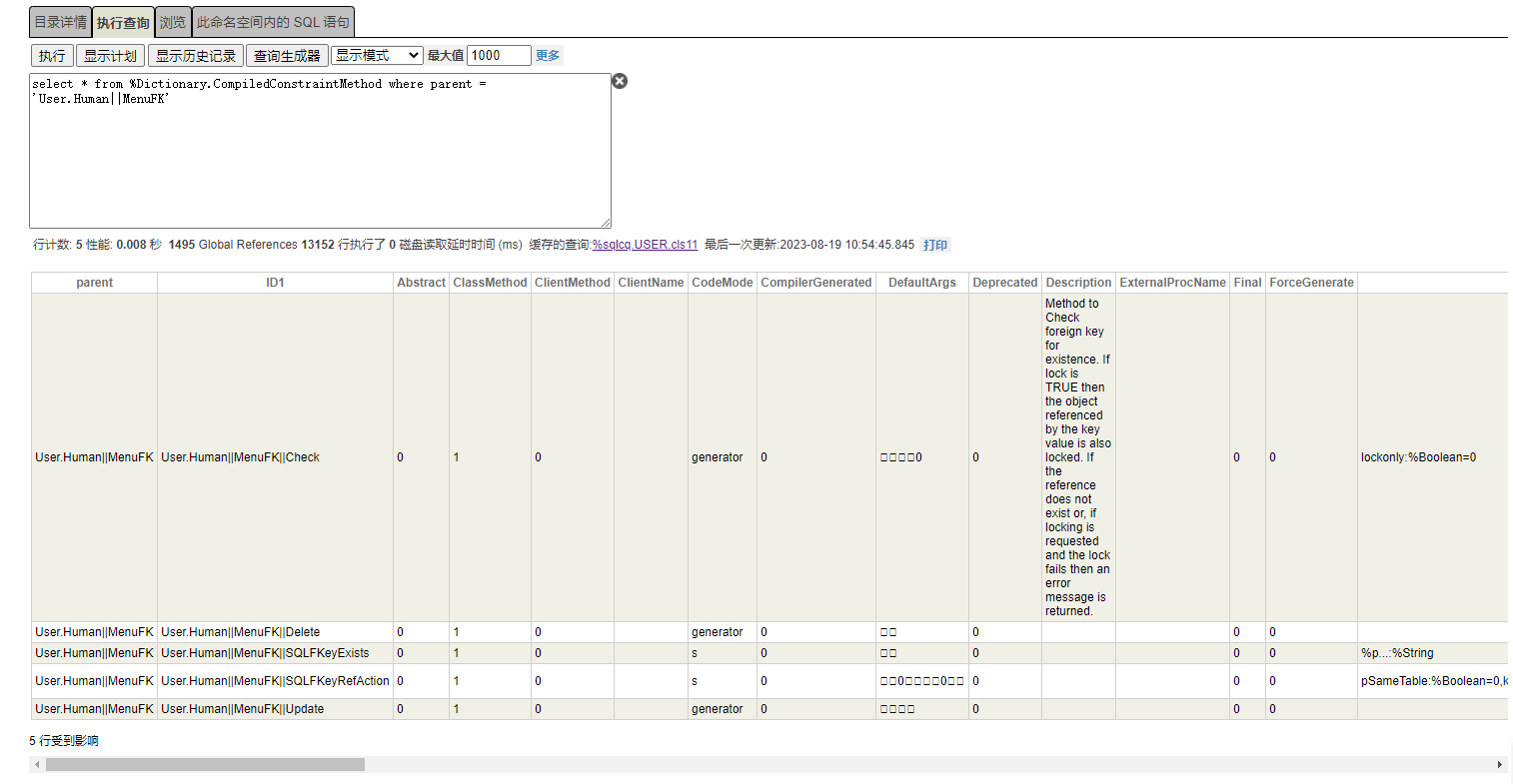The height and width of the screenshot is (784, 1513).
Task: Click the 更多 link
Action: 548,55
